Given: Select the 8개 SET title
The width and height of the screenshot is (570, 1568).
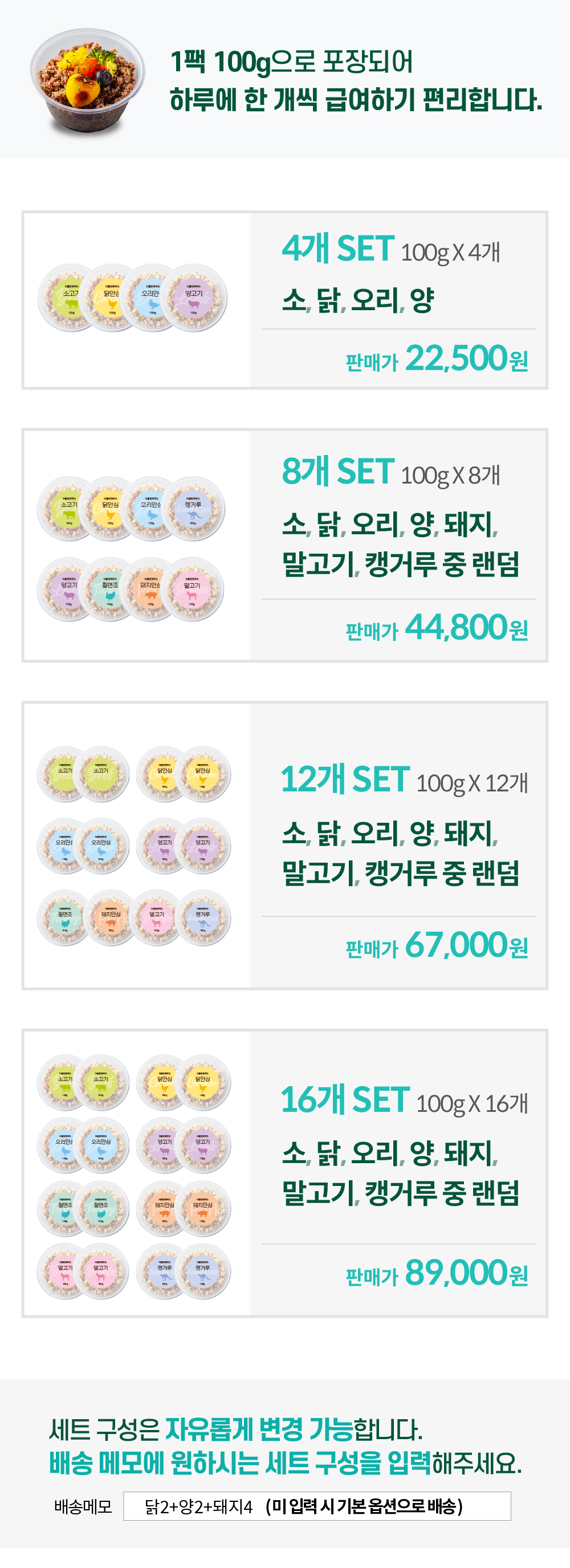Looking at the screenshot, I should [x=338, y=472].
